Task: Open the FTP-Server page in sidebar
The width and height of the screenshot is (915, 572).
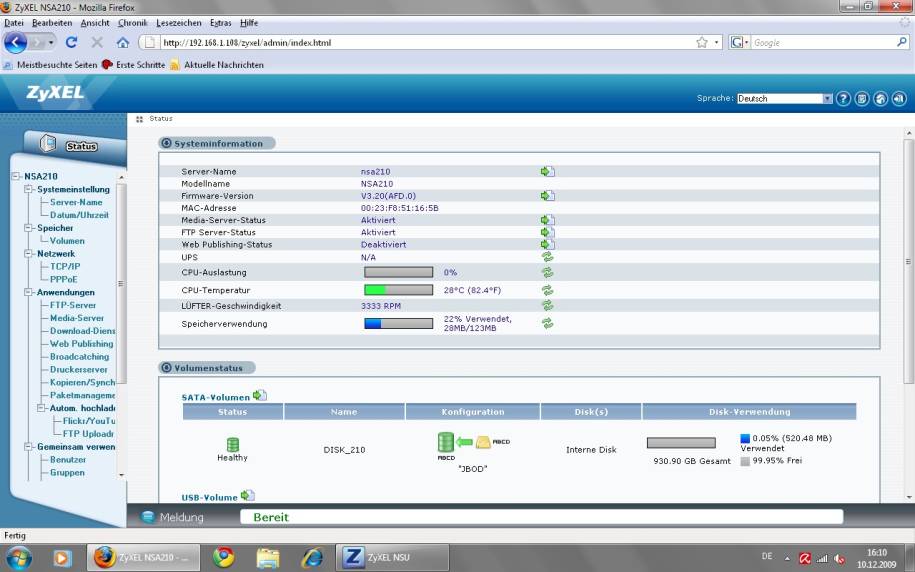Action: click(73, 305)
